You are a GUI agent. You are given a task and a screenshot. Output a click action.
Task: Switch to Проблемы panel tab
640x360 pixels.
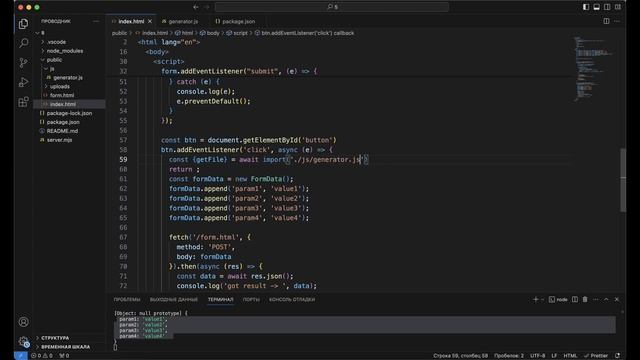[127, 300]
